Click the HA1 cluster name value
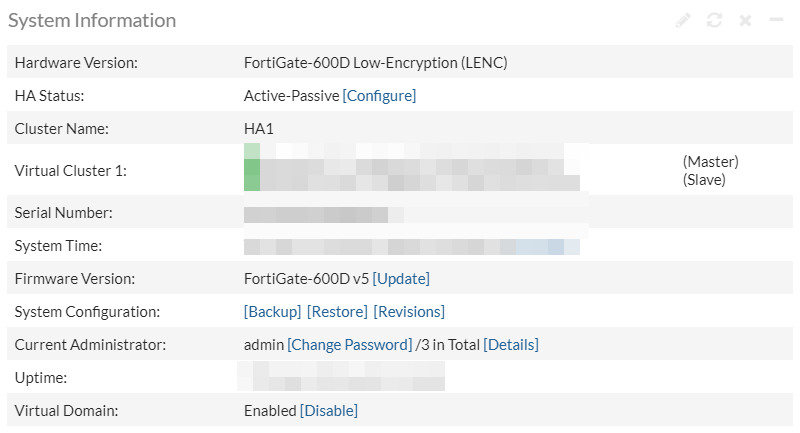Viewport: 800px width, 433px height. [x=258, y=129]
